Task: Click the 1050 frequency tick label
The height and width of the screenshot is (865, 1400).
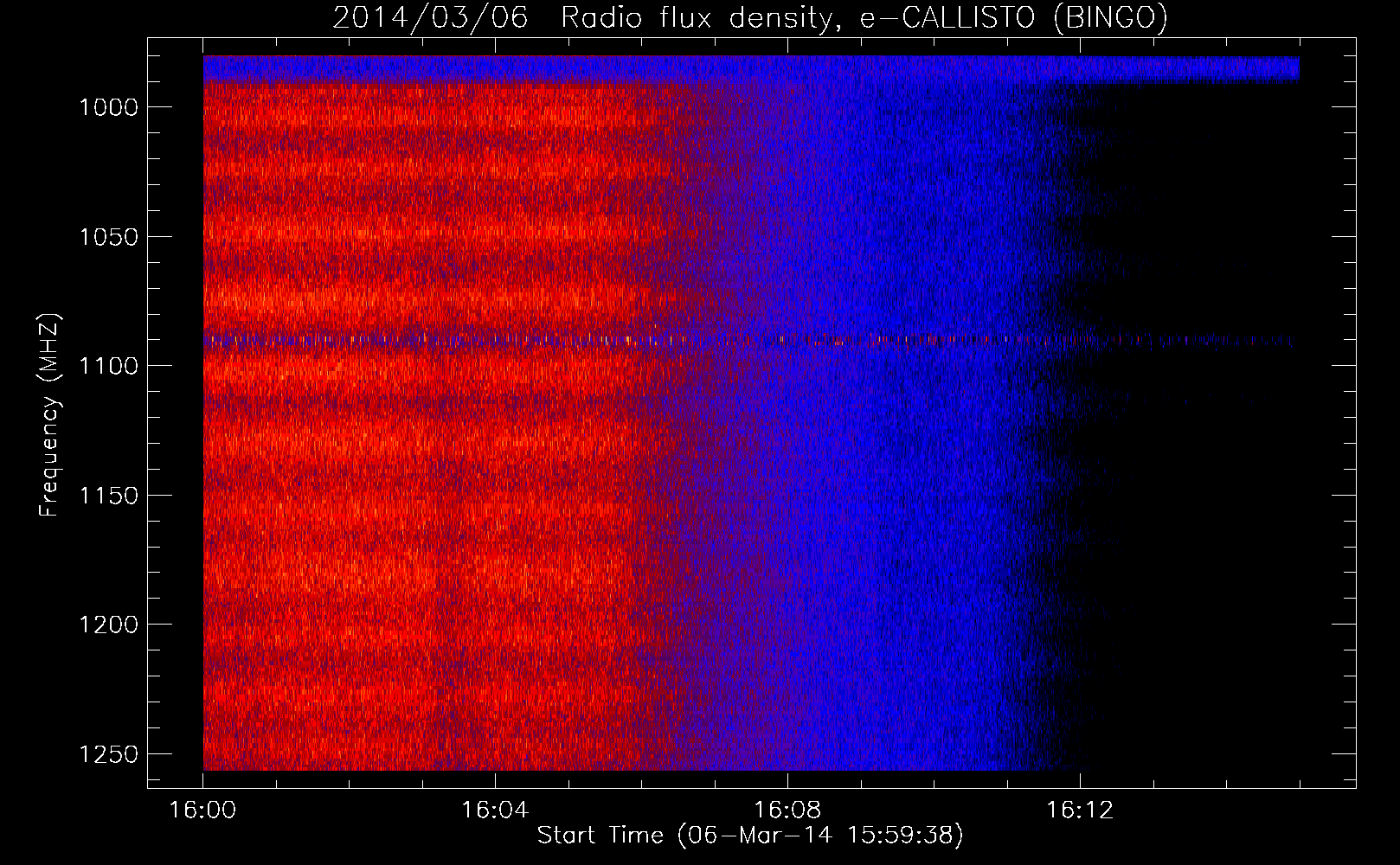Action: click(x=108, y=237)
